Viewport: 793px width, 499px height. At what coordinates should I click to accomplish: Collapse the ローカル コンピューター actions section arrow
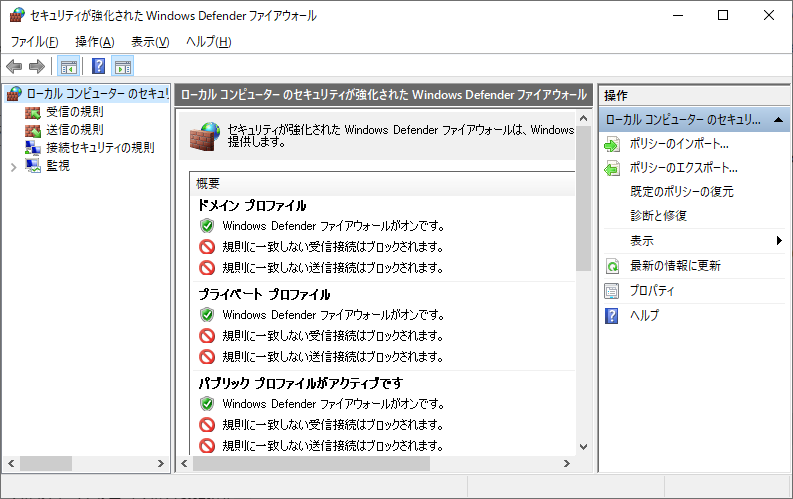[778, 120]
